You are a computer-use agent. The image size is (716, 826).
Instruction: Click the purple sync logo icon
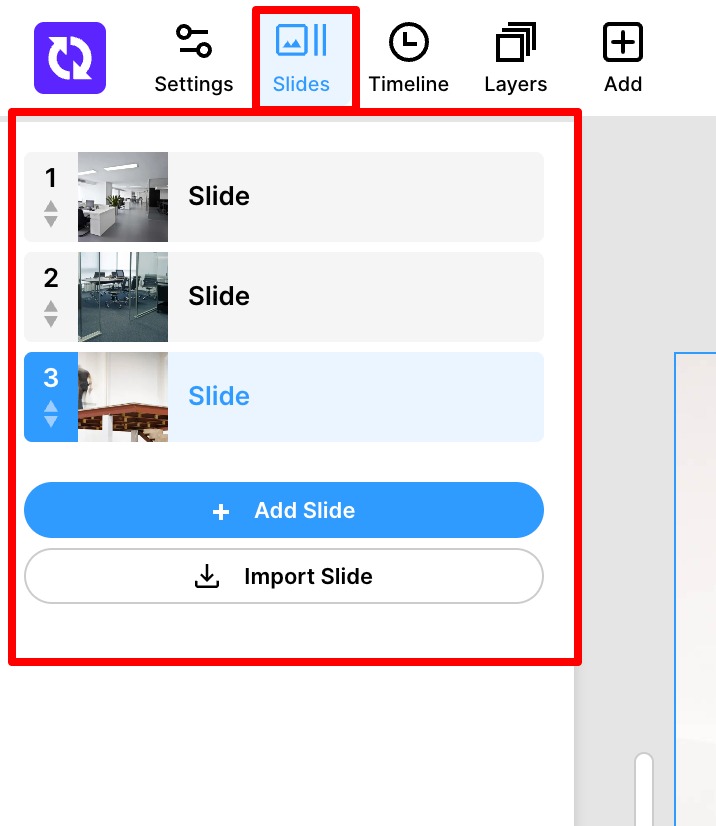[x=70, y=58]
